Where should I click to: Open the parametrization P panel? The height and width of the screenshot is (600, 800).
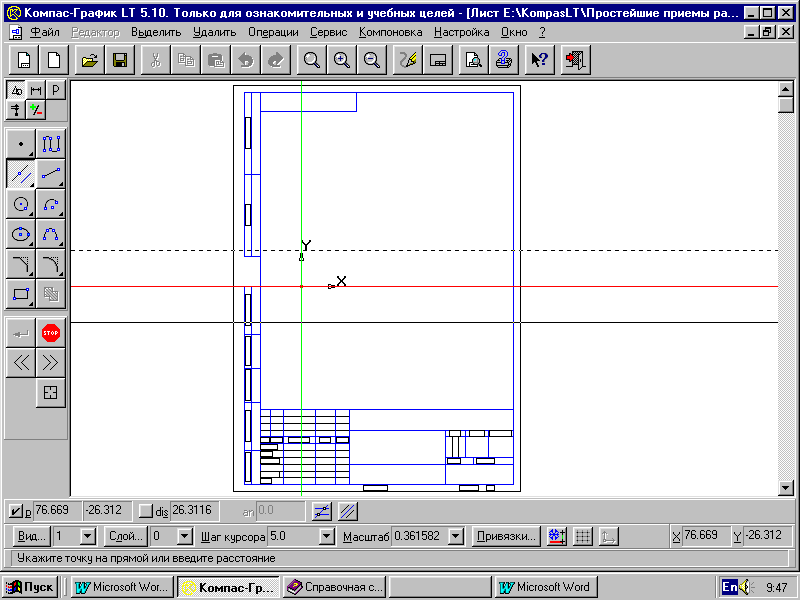pyautogui.click(x=56, y=90)
